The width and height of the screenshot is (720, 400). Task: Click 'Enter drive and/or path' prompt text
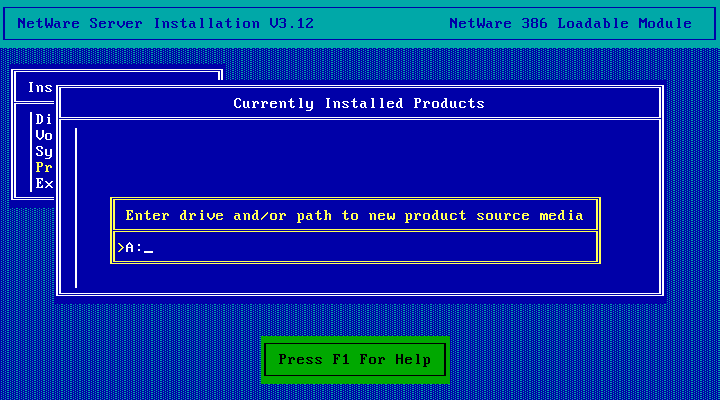tap(354, 215)
